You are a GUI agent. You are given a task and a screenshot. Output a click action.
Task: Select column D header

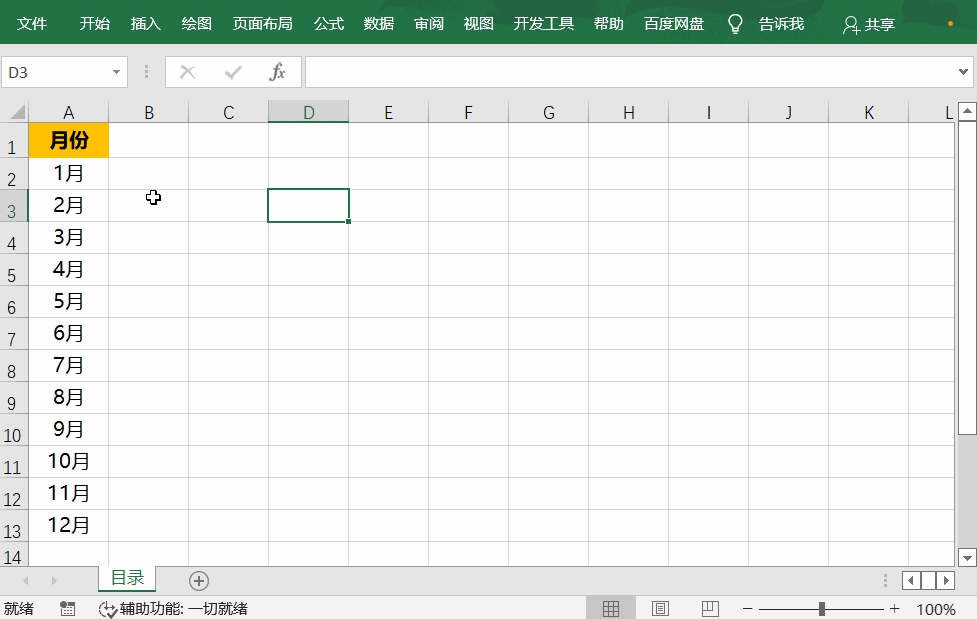308,112
